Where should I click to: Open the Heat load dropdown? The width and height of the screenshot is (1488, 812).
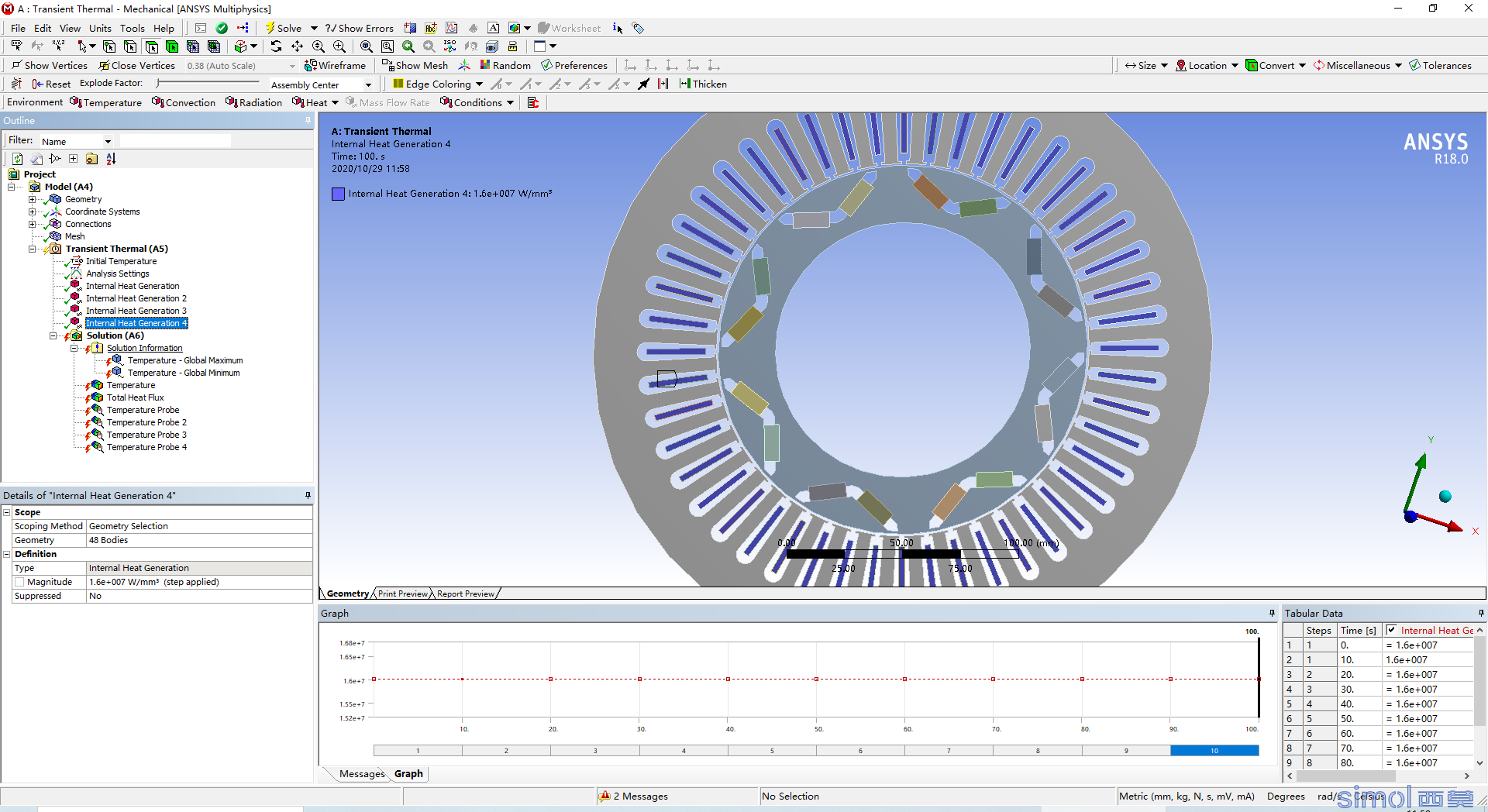click(x=335, y=103)
